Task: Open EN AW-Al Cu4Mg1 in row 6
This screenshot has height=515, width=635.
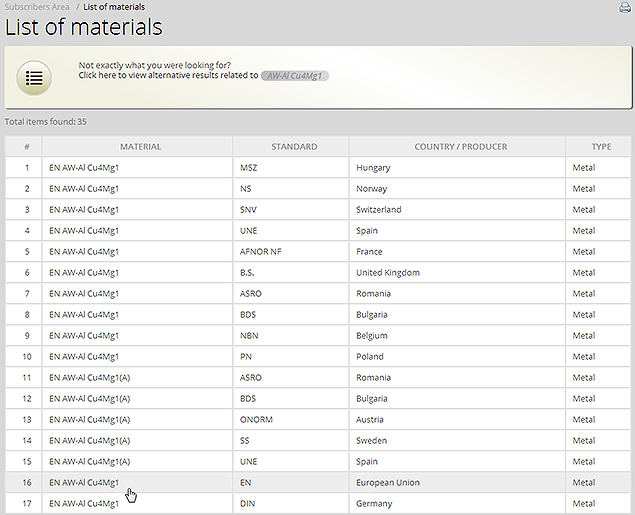Action: tap(84, 273)
